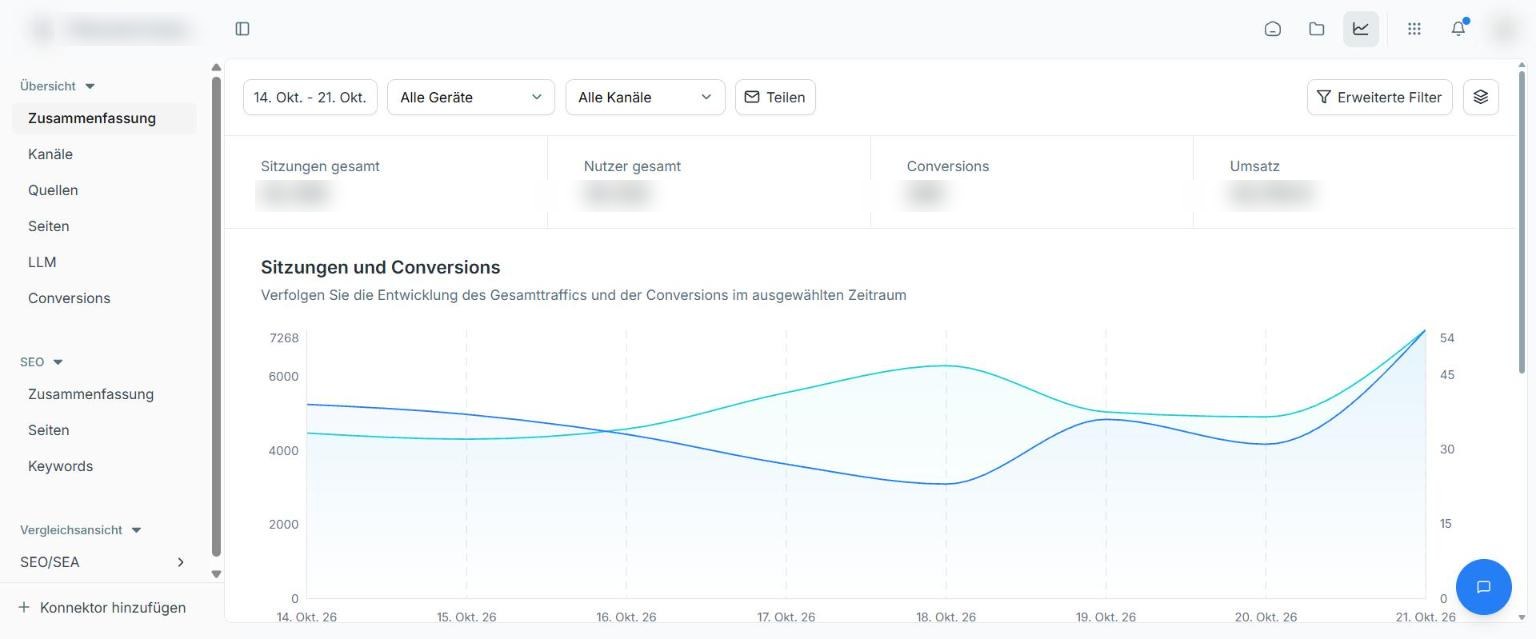Click the 18. Okt. 26 axis label
1536x639 pixels.
coord(946,617)
